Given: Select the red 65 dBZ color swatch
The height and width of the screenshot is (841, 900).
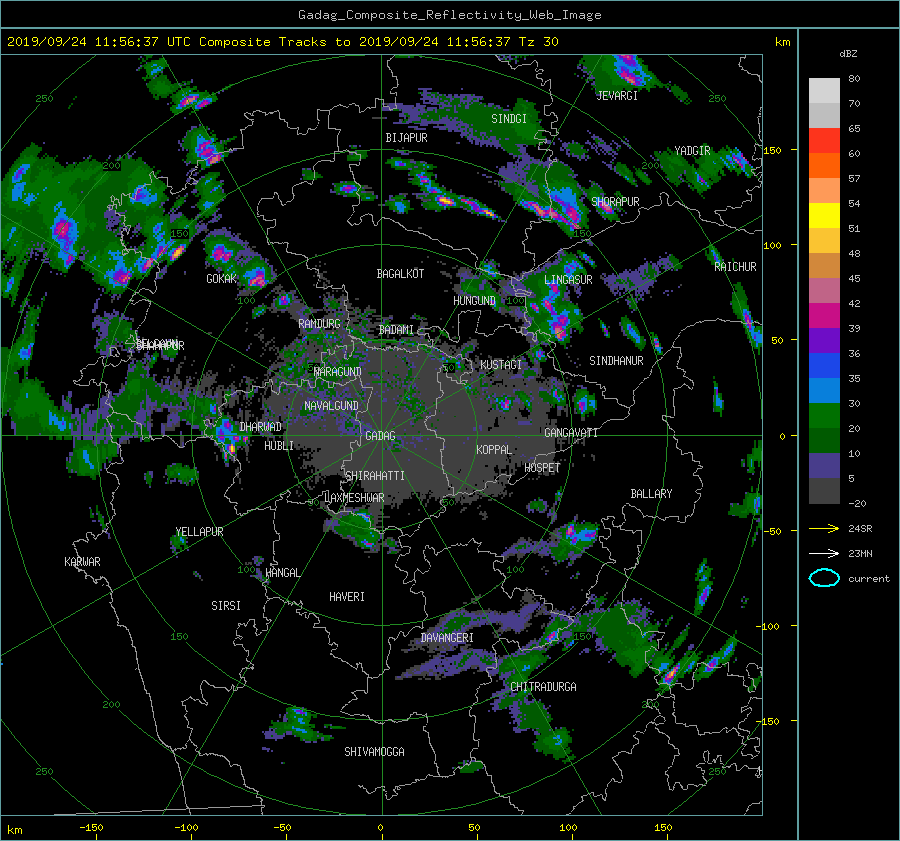Looking at the screenshot, I should 824,140.
